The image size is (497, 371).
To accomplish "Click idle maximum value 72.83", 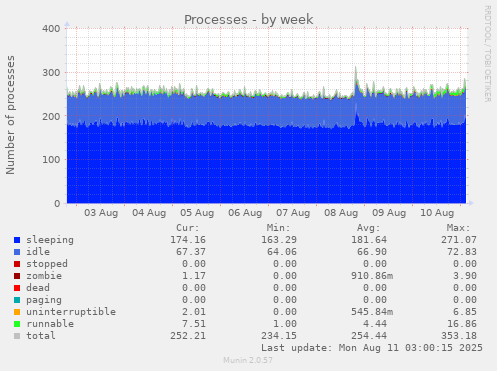I will (x=462, y=252).
